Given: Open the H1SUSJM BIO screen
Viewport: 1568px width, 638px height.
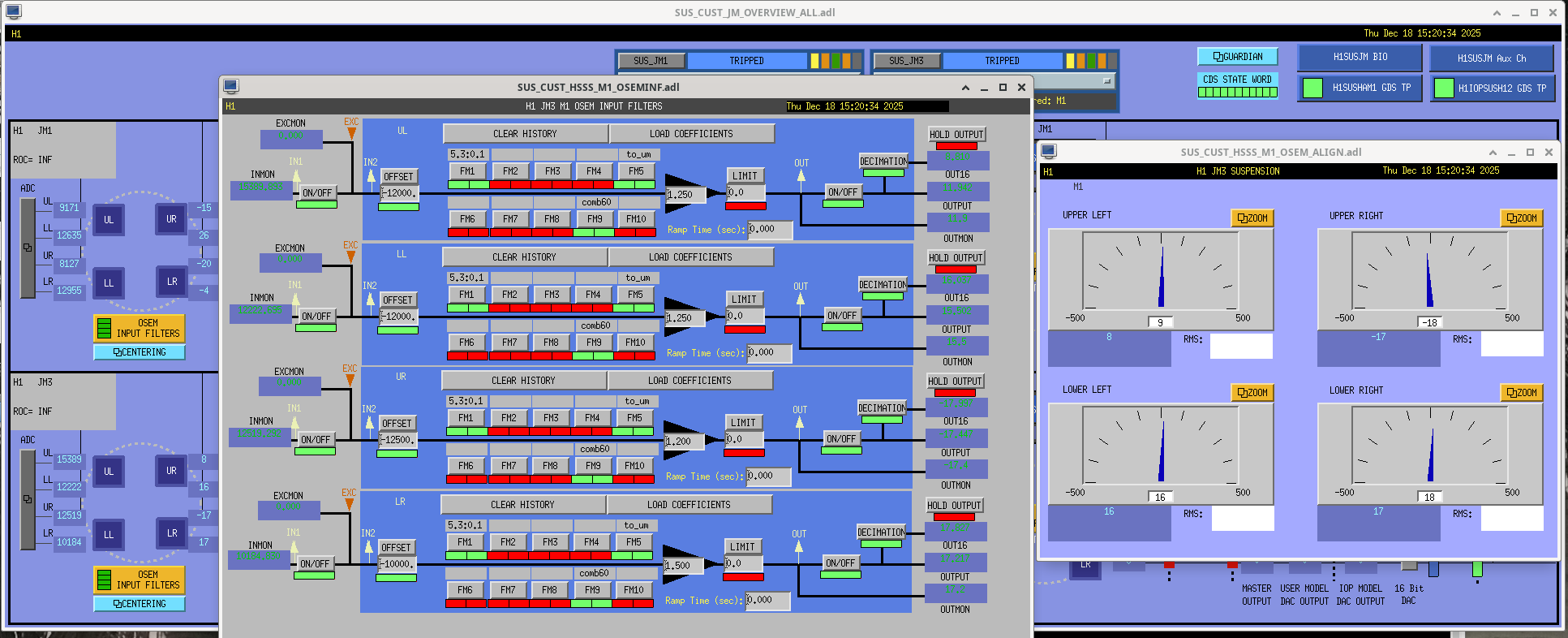Looking at the screenshot, I should (x=1360, y=58).
